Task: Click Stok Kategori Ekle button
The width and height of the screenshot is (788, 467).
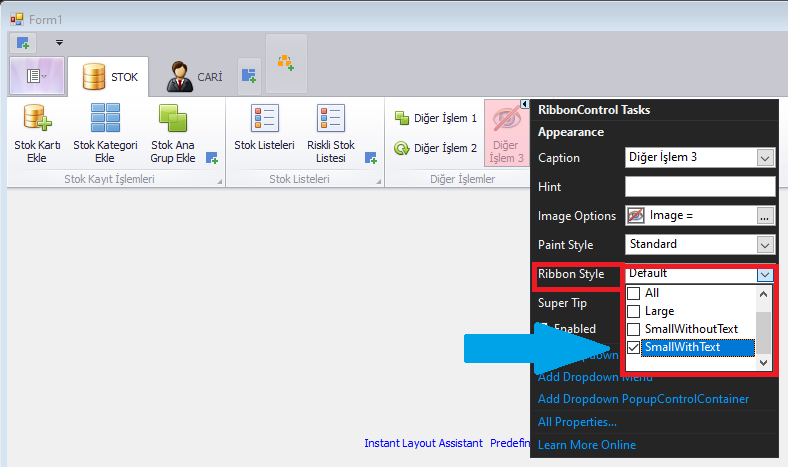Action: (105, 133)
